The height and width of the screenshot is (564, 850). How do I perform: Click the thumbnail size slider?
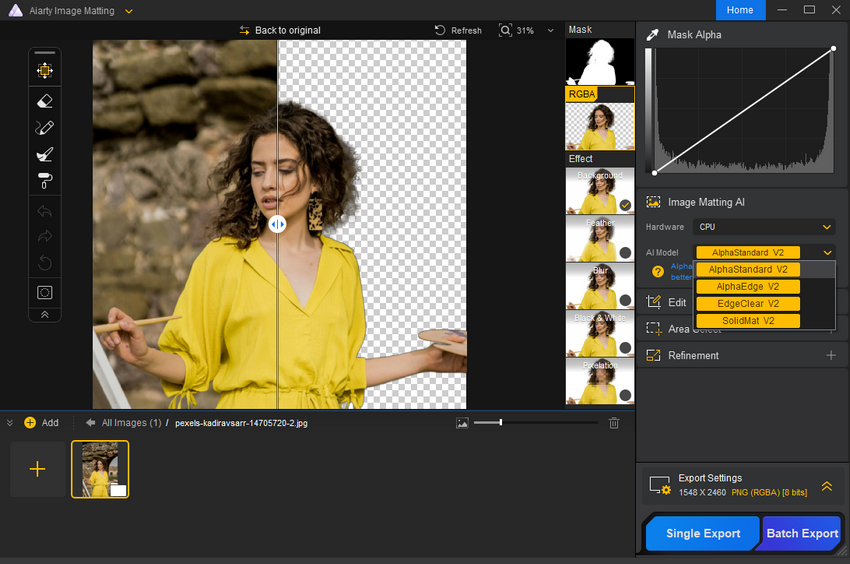click(x=500, y=423)
